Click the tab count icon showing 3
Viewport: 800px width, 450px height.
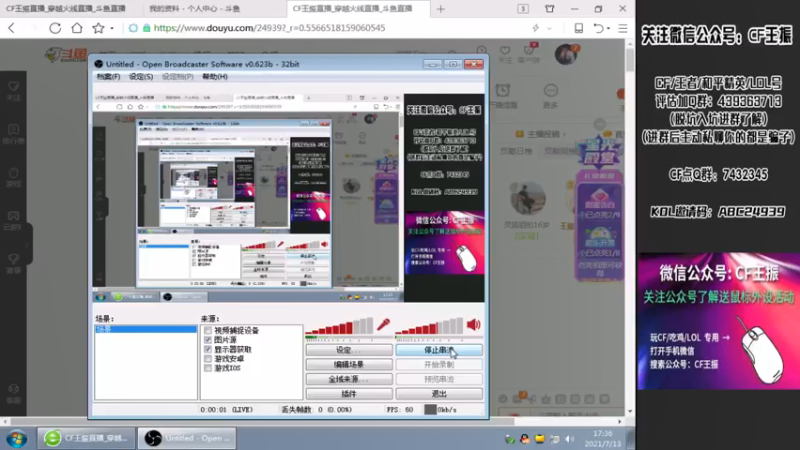[x=523, y=9]
